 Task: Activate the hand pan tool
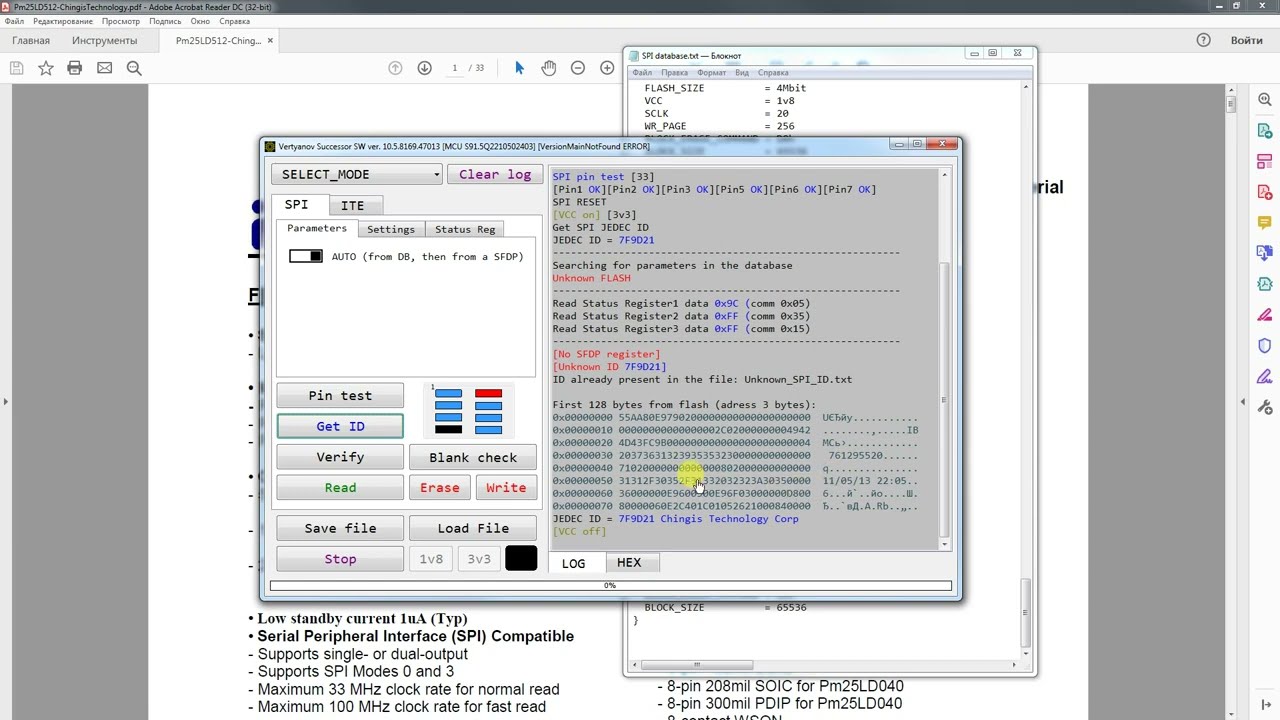click(549, 68)
